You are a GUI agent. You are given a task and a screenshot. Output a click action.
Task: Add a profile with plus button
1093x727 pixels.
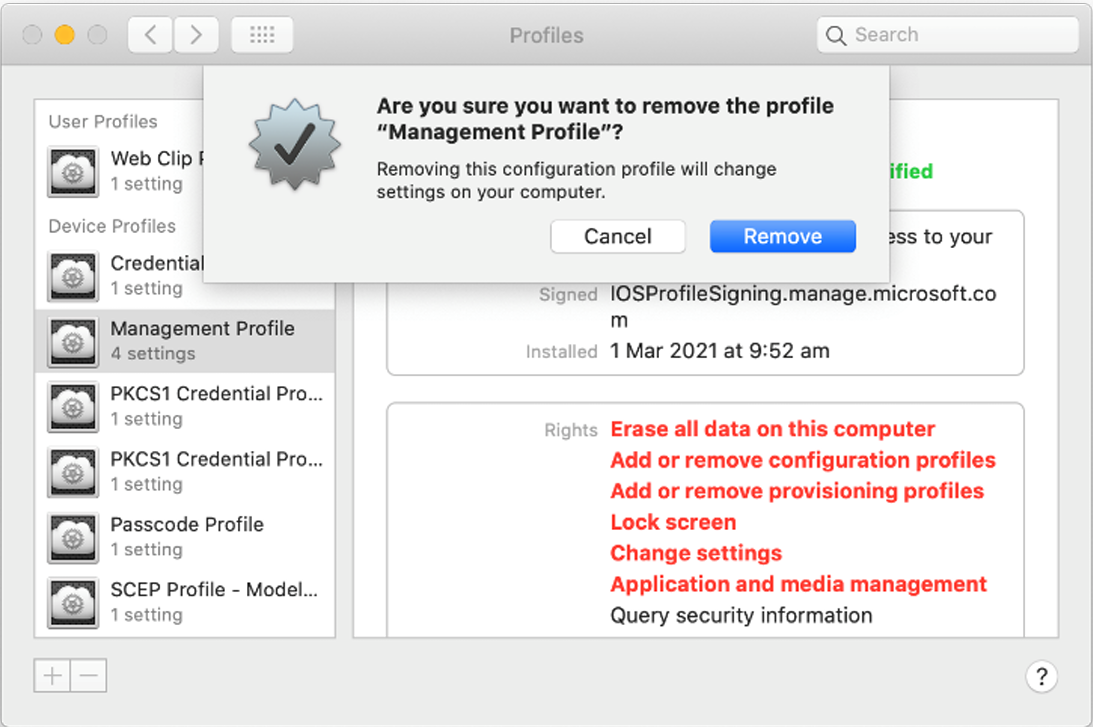[x=52, y=675]
